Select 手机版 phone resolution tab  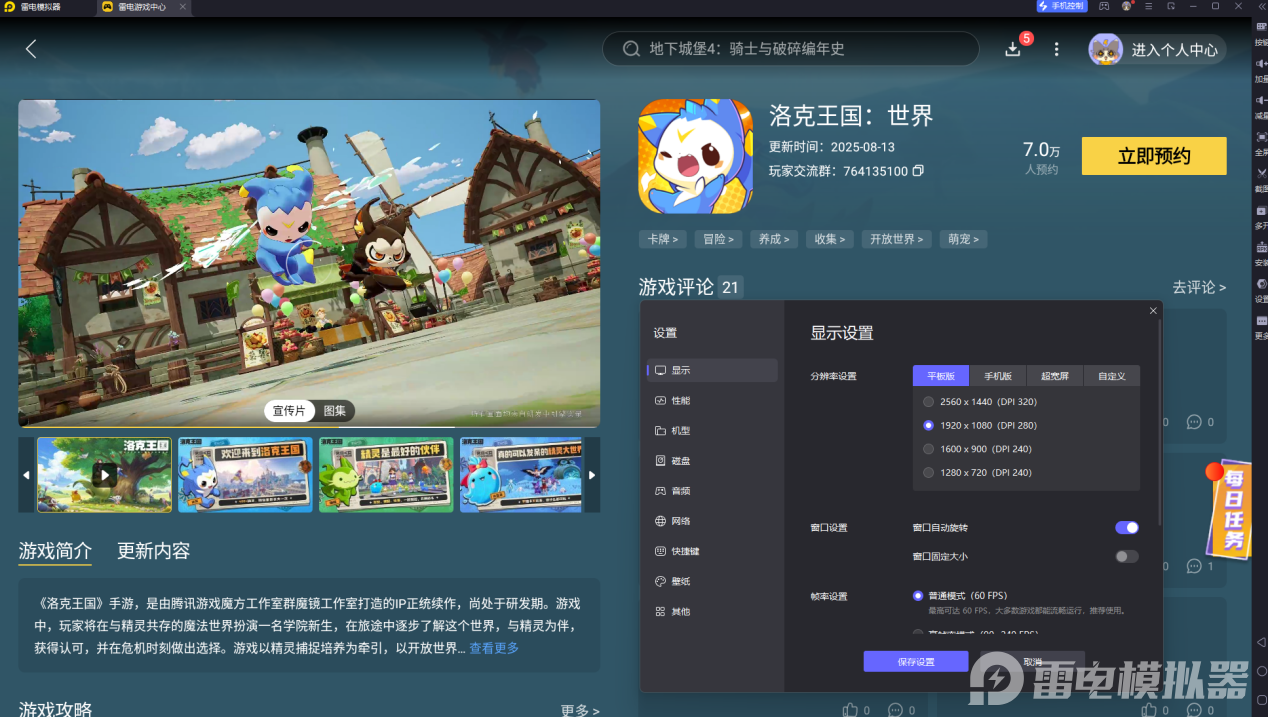[x=998, y=376]
